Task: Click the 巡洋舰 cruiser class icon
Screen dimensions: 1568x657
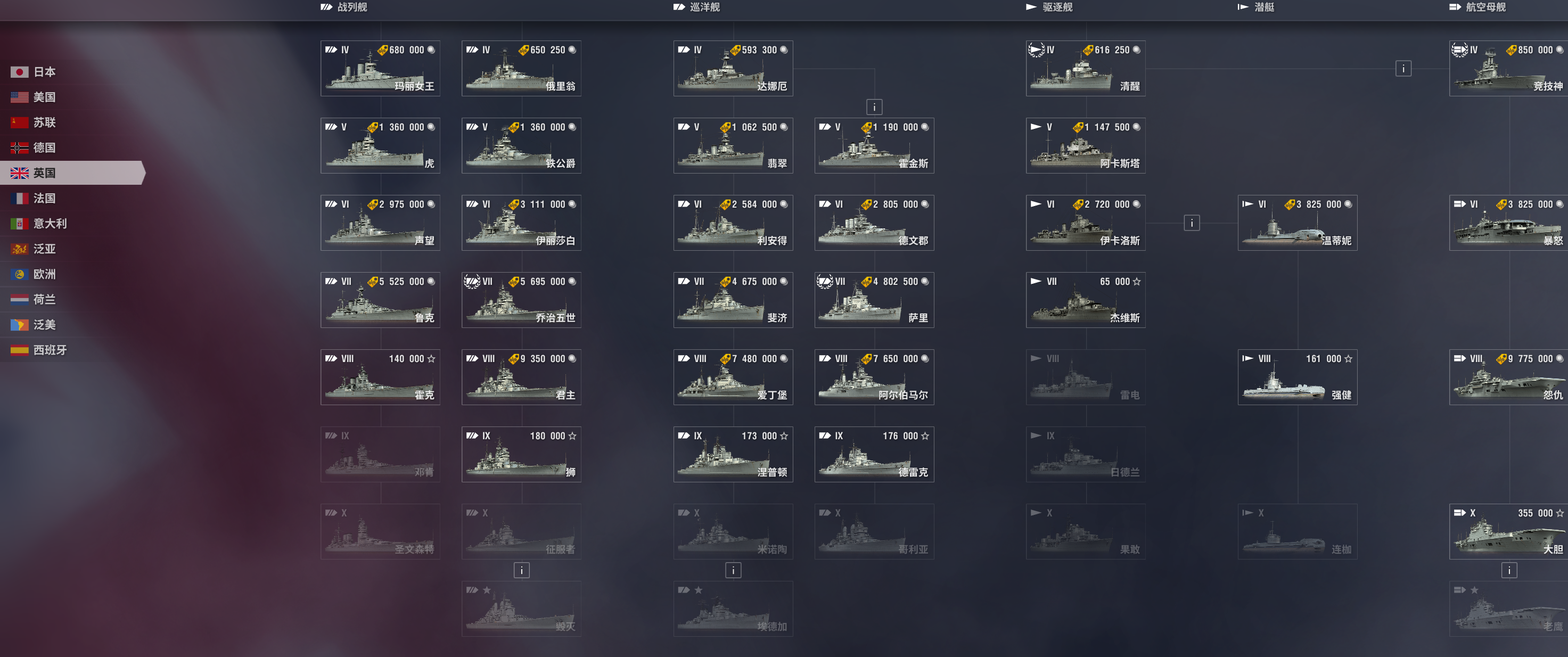Action: tap(679, 7)
